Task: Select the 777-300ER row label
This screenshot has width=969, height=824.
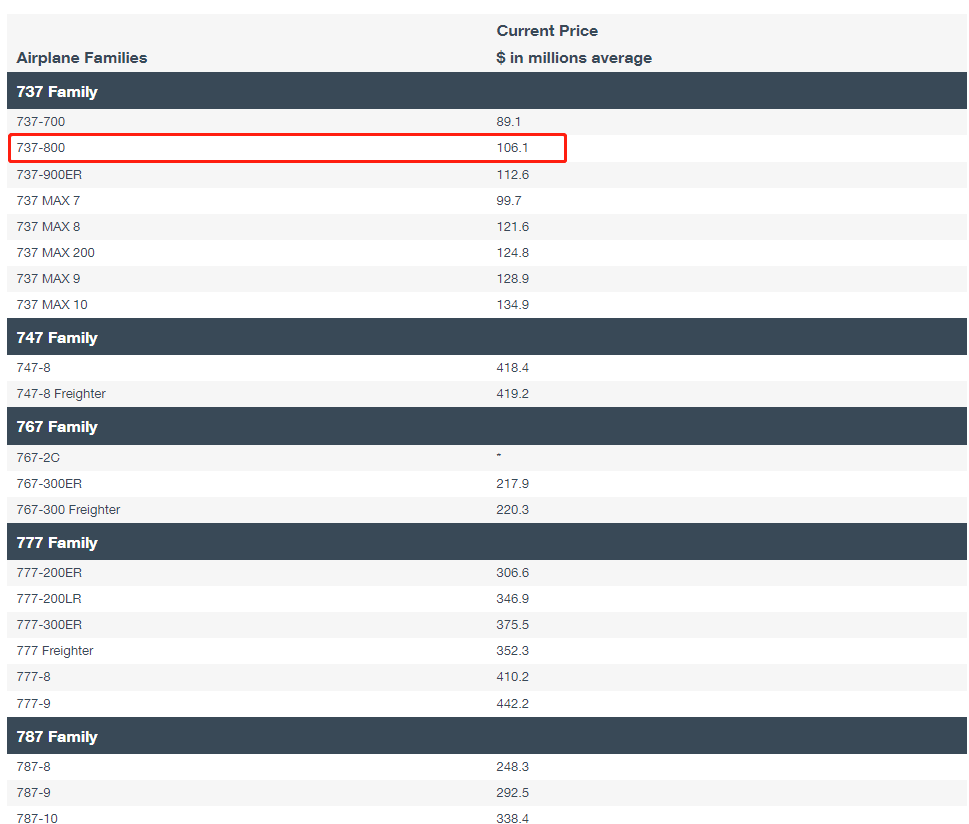Action: (x=49, y=625)
